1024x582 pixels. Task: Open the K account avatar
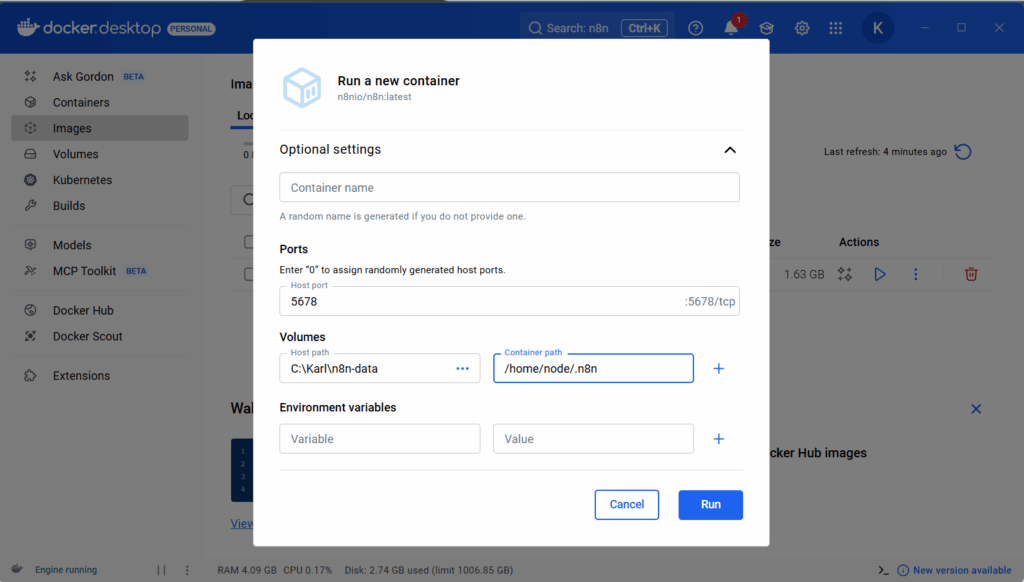pyautogui.click(x=878, y=28)
